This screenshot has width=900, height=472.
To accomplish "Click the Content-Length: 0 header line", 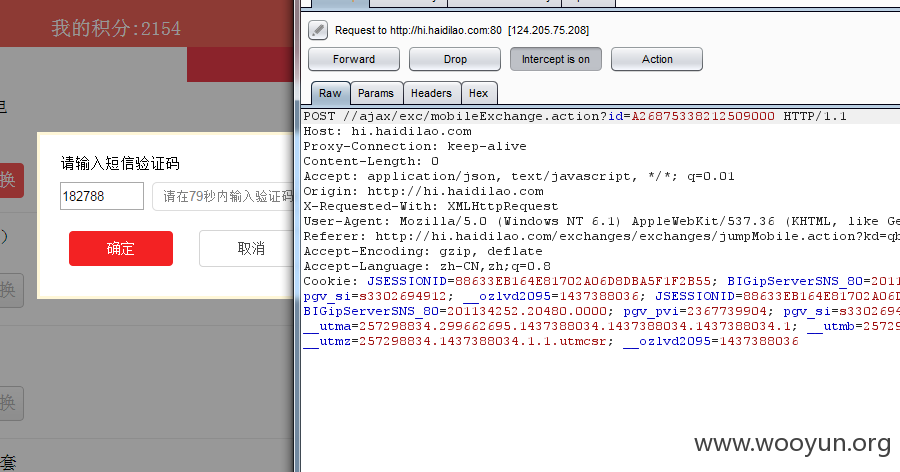I will click(x=371, y=161).
